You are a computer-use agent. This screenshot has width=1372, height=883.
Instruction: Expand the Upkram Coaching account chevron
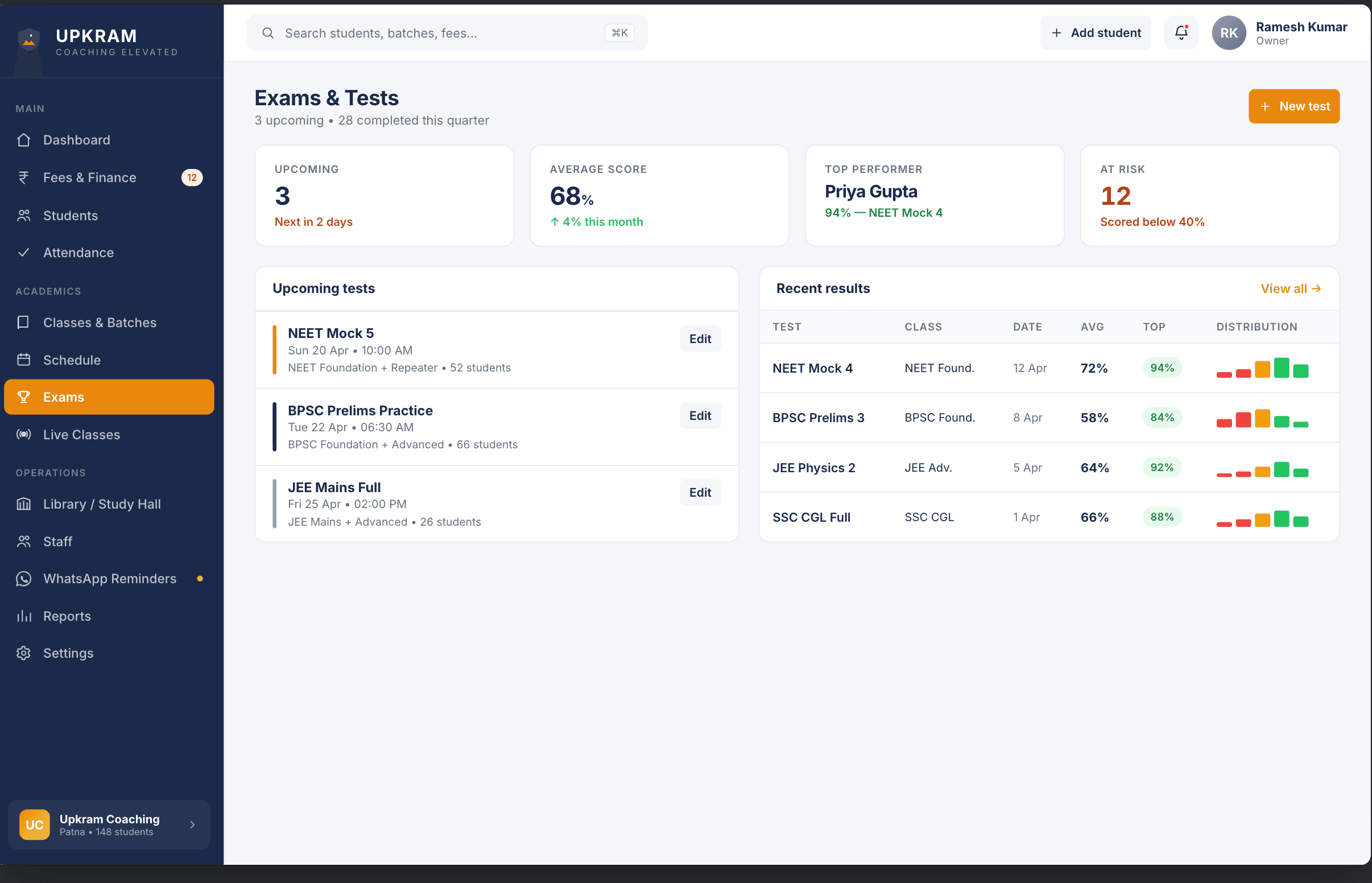[x=192, y=824]
